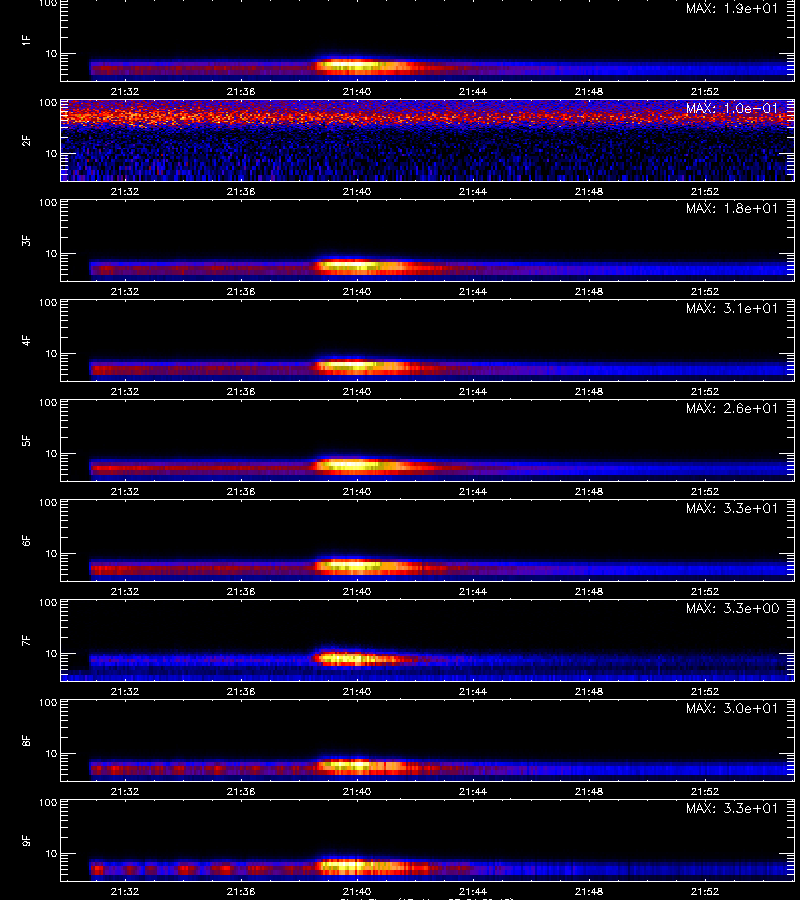Click the 21:44 tick label under panel 5F

point(473,491)
